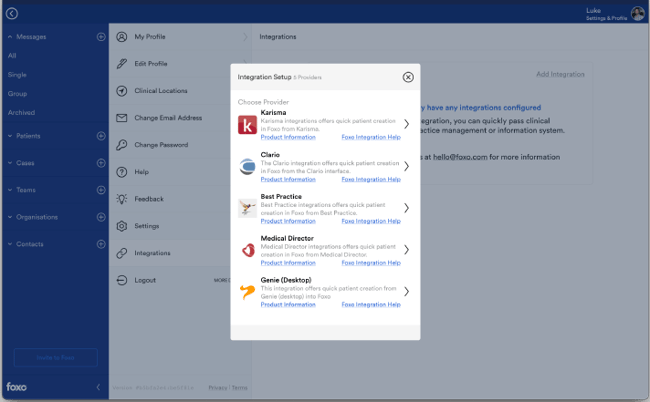Open the Terms link in footer
This screenshot has width=650, height=402.
pyautogui.click(x=240, y=387)
